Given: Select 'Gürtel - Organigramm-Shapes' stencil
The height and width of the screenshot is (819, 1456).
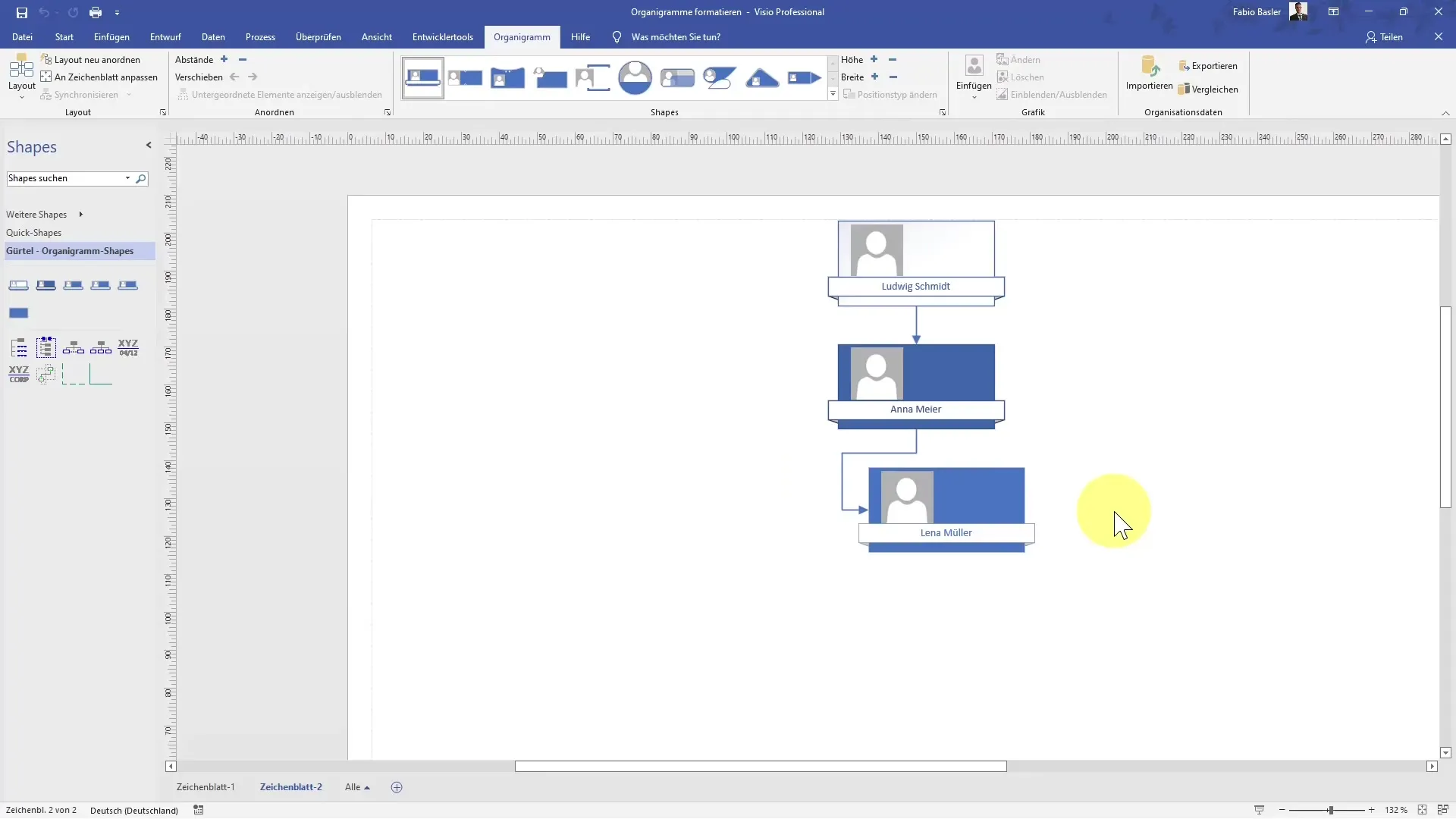Looking at the screenshot, I should click(x=80, y=251).
